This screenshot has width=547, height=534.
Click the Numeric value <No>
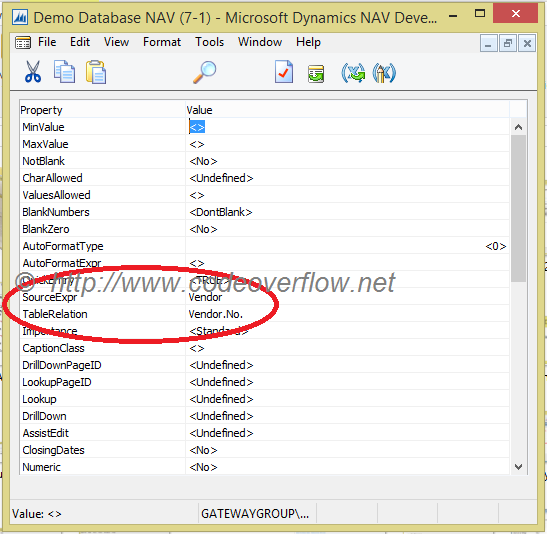[203, 467]
